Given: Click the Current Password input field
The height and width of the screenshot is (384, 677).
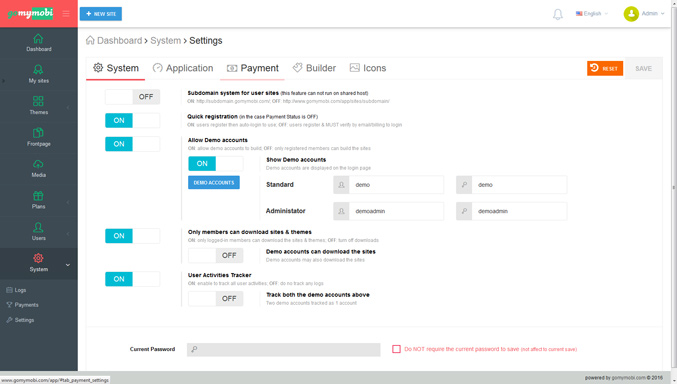Looking at the screenshot, I should 284,349.
